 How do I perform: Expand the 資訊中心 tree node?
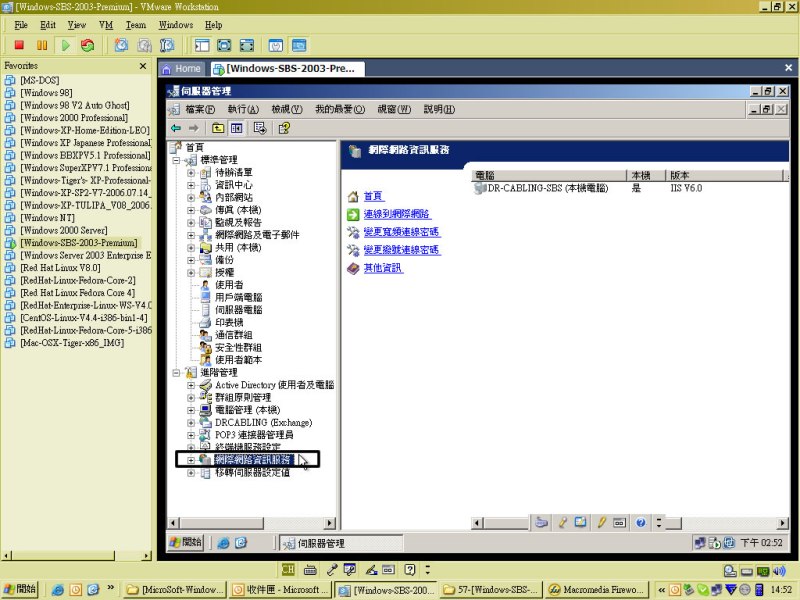point(191,185)
